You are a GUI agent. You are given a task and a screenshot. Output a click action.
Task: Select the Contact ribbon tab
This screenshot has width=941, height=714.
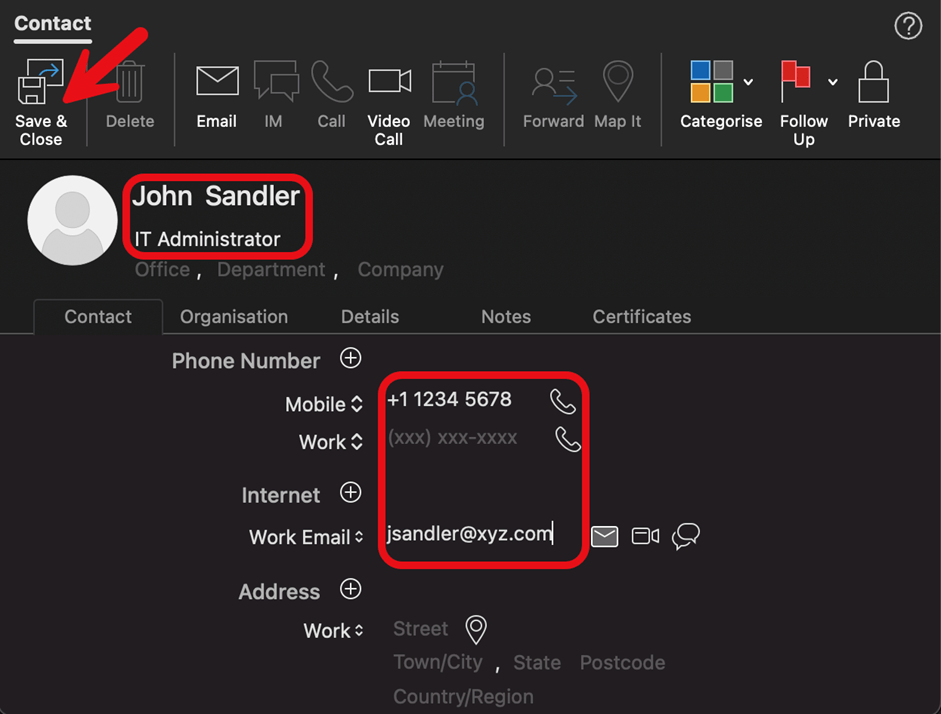tap(53, 23)
